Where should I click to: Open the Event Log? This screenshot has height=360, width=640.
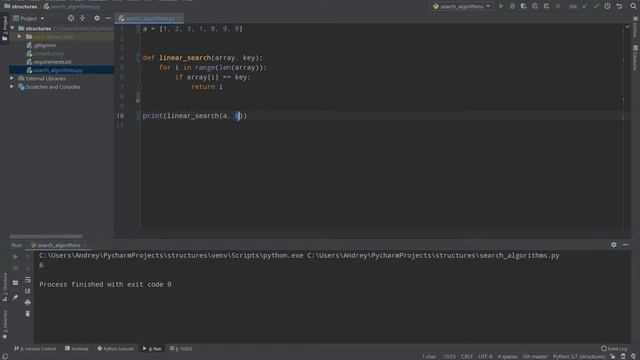tap(613, 349)
